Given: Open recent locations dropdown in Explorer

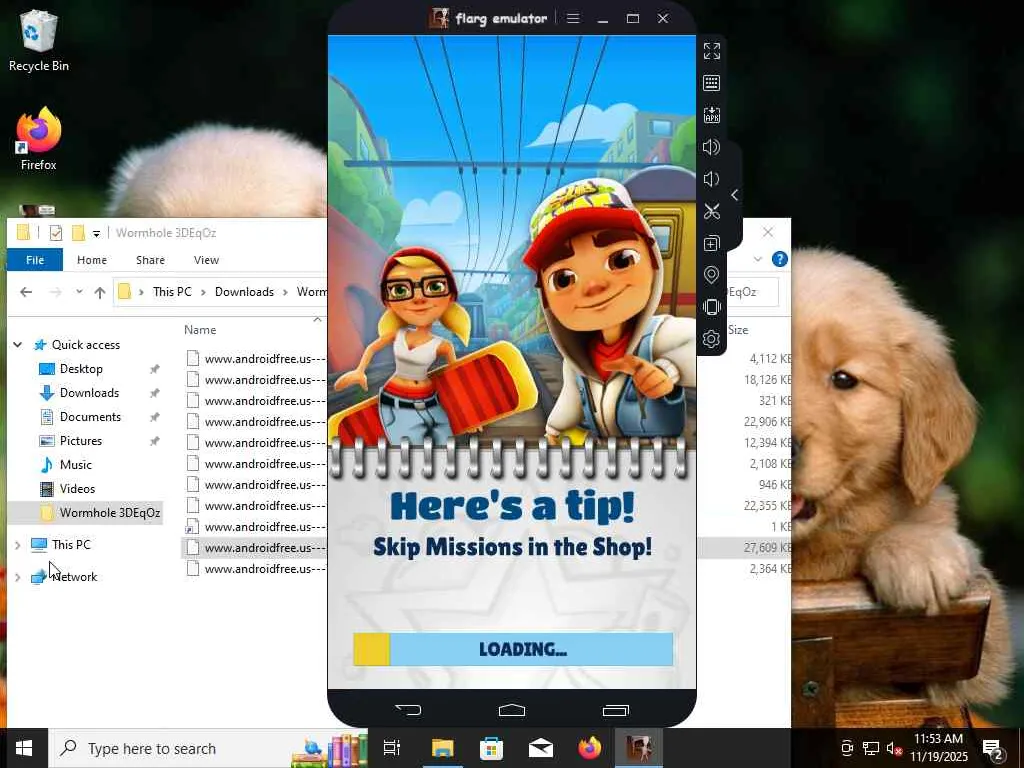Looking at the screenshot, I should [79, 291].
